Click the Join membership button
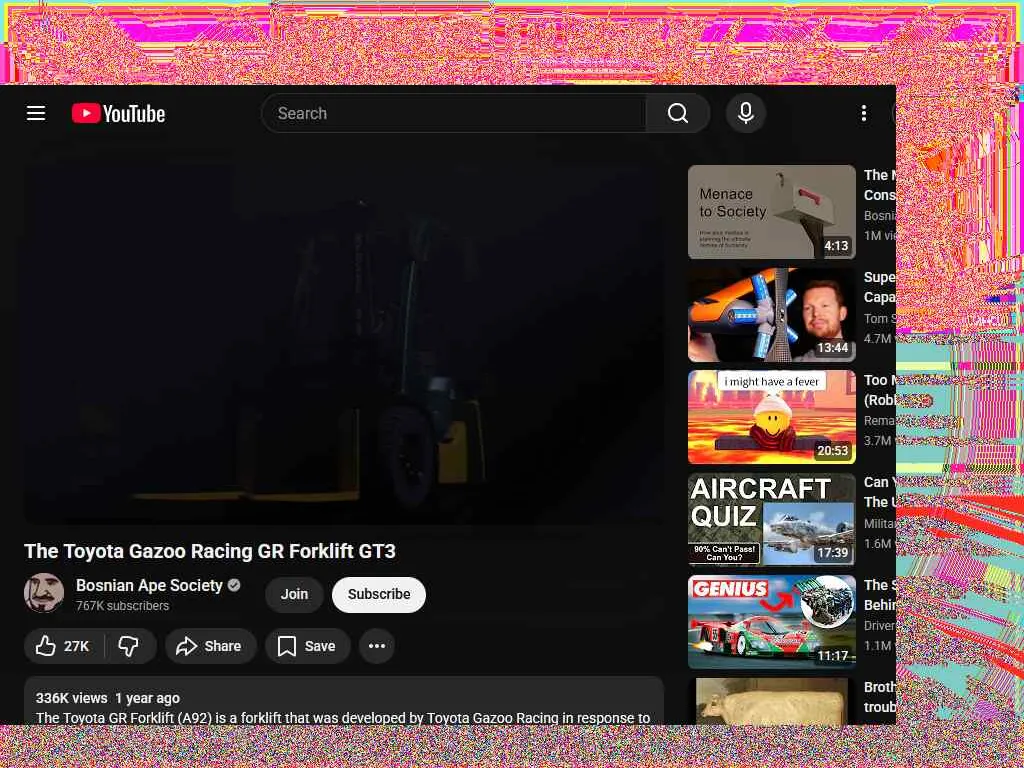Viewport: 1024px width, 768px height. 294,594
